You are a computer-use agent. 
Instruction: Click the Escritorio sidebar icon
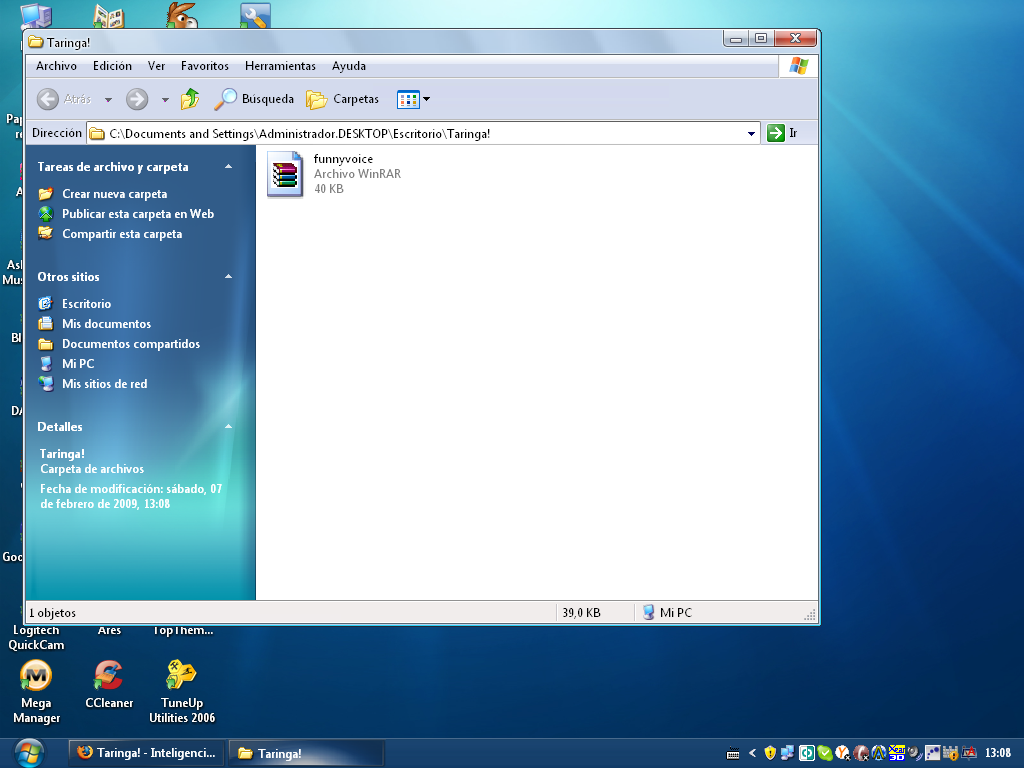(46, 303)
